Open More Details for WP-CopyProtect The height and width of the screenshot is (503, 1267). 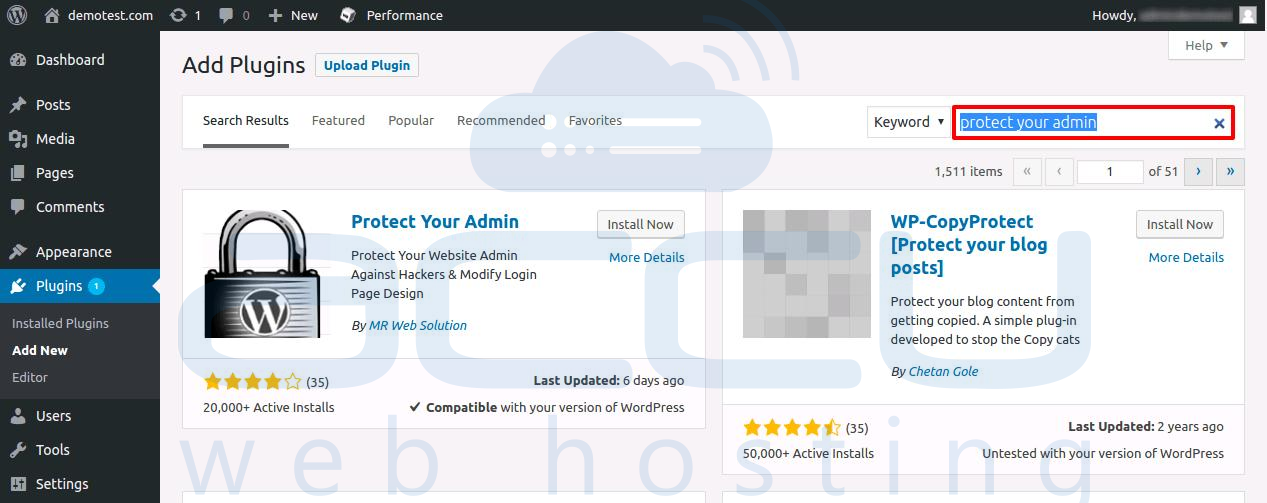(1186, 257)
